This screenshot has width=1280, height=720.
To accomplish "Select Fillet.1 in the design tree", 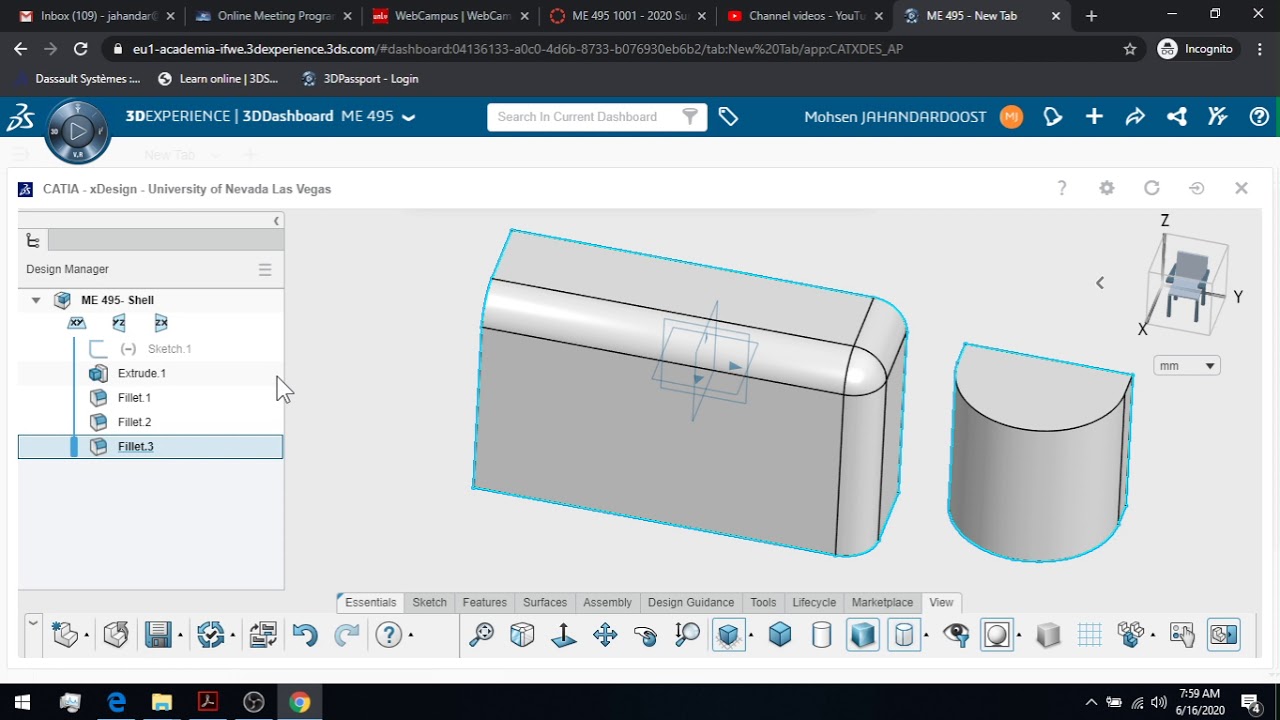I will click(x=135, y=398).
